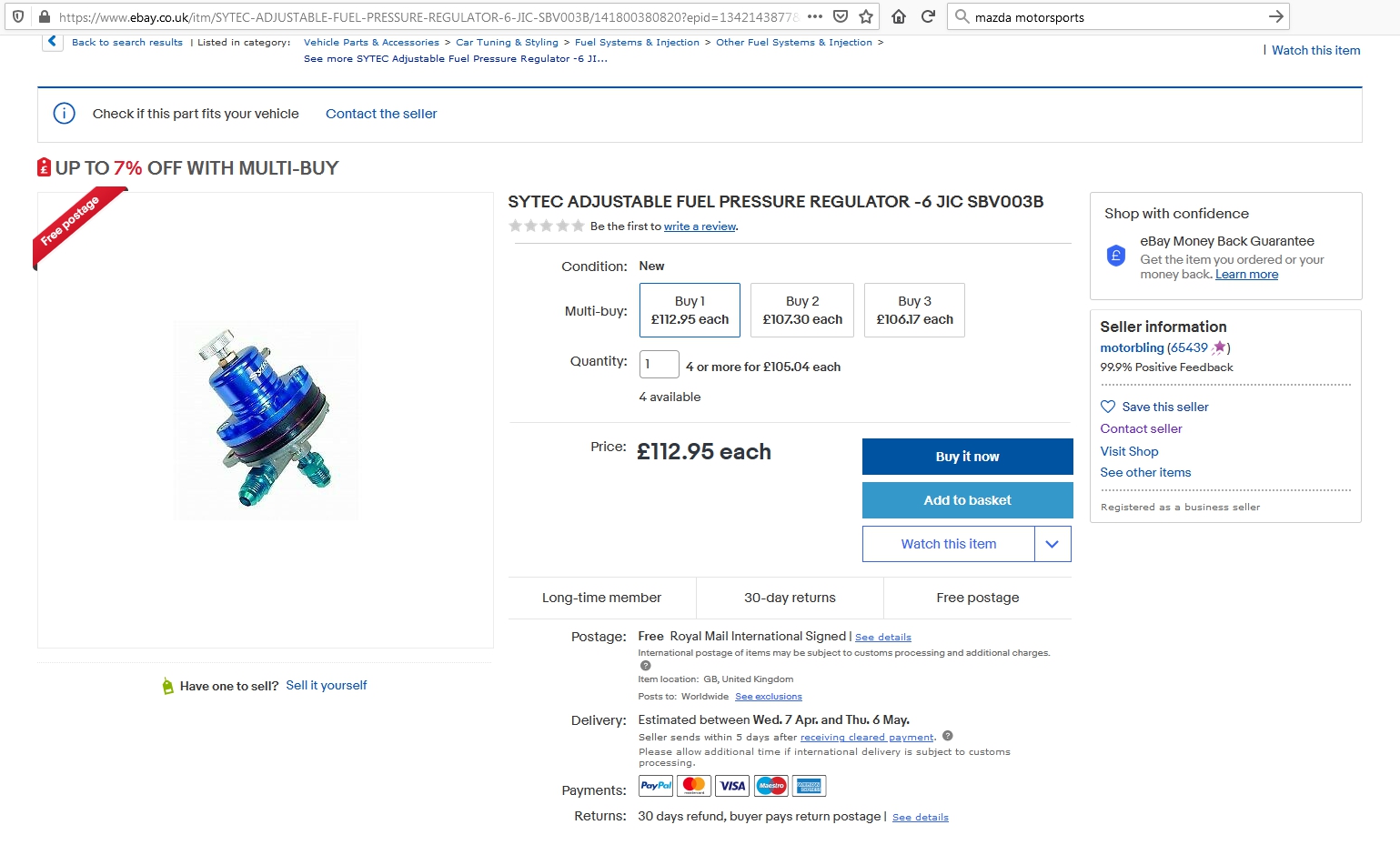This screenshot has height=855, width=1400.
Task: Go to Vehicle Parts & Accessories breadcrumb
Action: click(x=371, y=43)
